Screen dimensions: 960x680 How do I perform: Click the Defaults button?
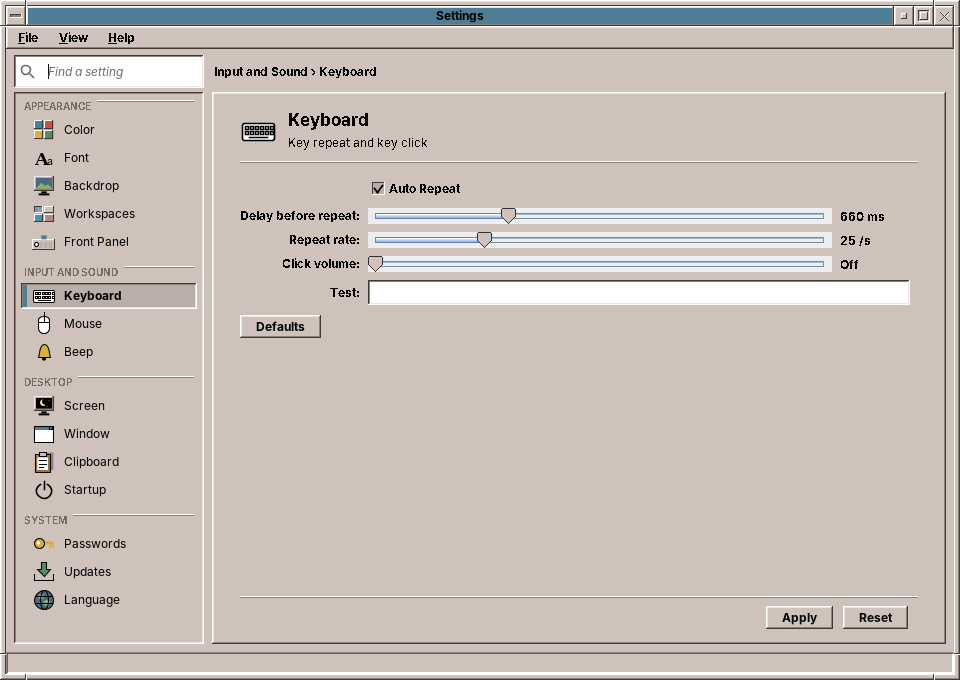click(280, 327)
